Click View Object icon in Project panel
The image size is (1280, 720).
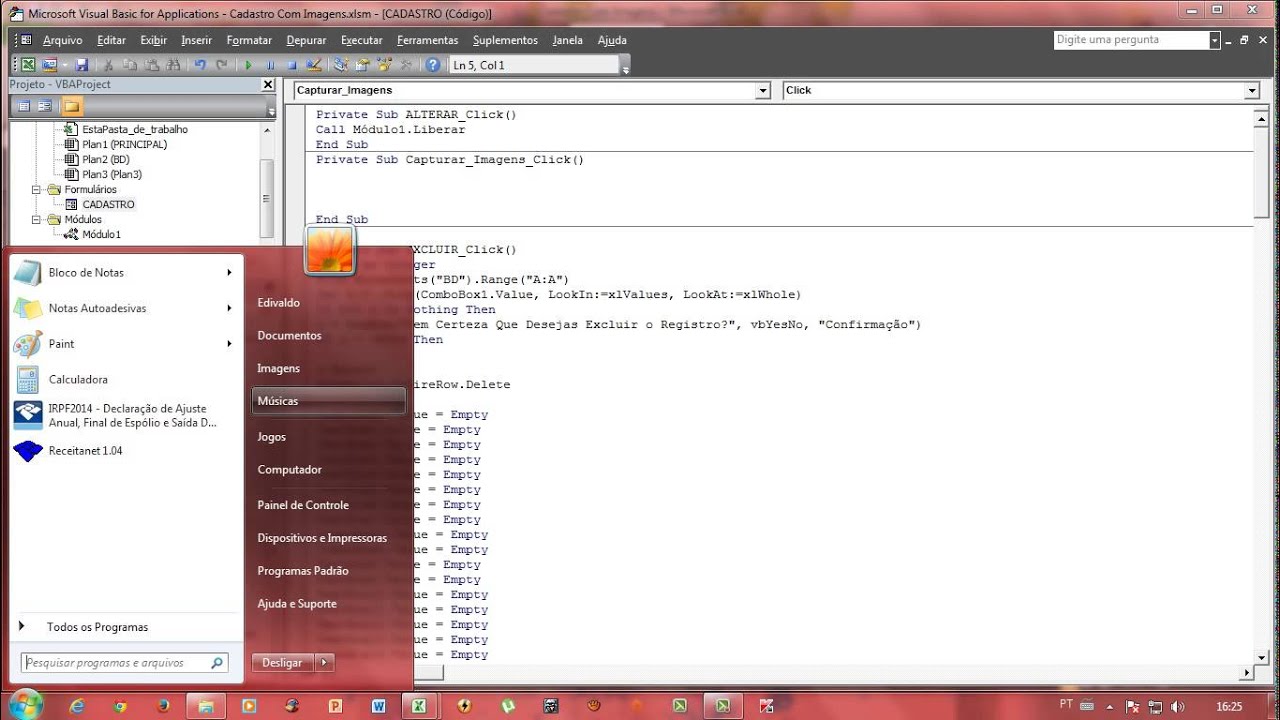pos(45,105)
